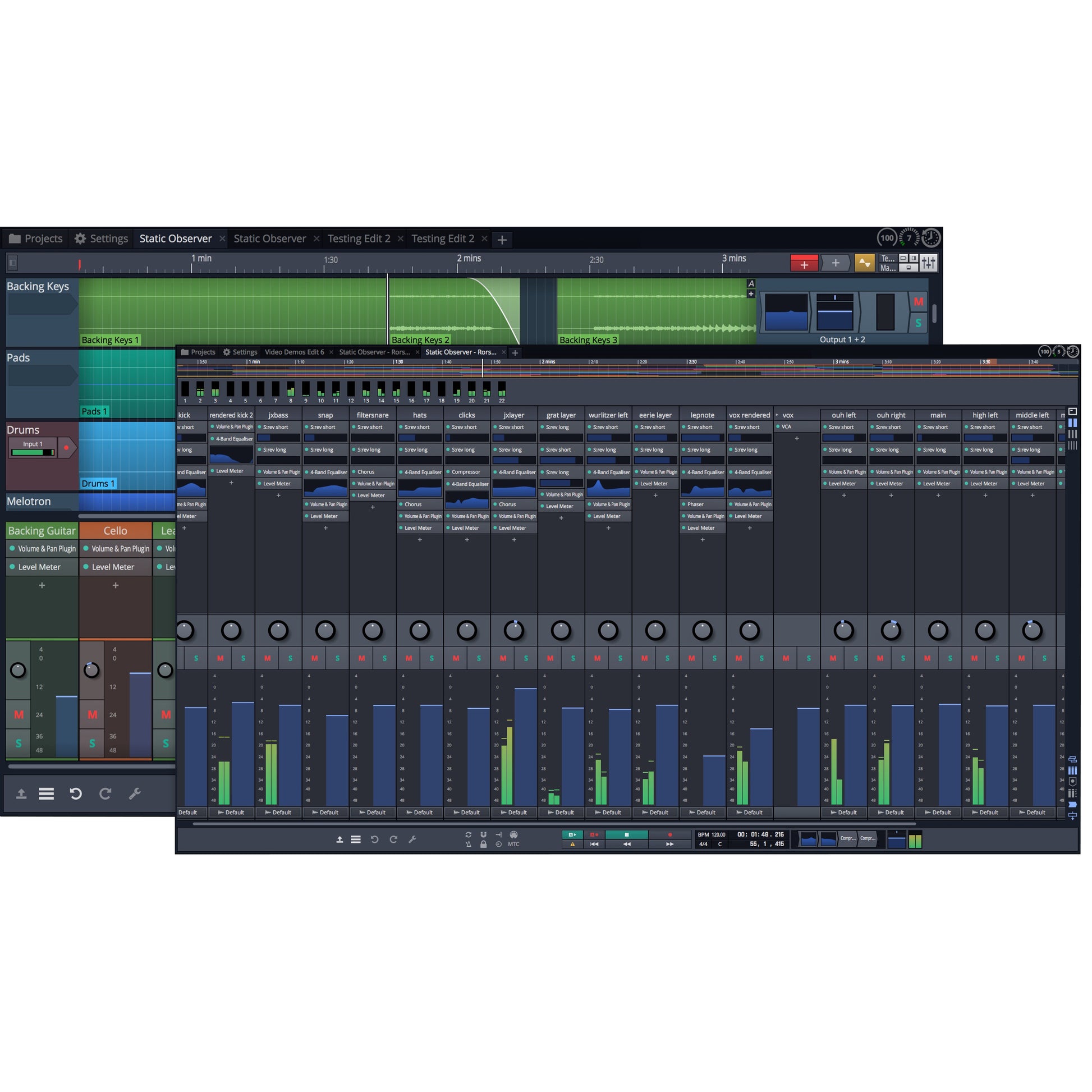Viewport: 1092px width, 1092px height.
Task: Click the yellow automation curve icon
Action: (x=864, y=263)
